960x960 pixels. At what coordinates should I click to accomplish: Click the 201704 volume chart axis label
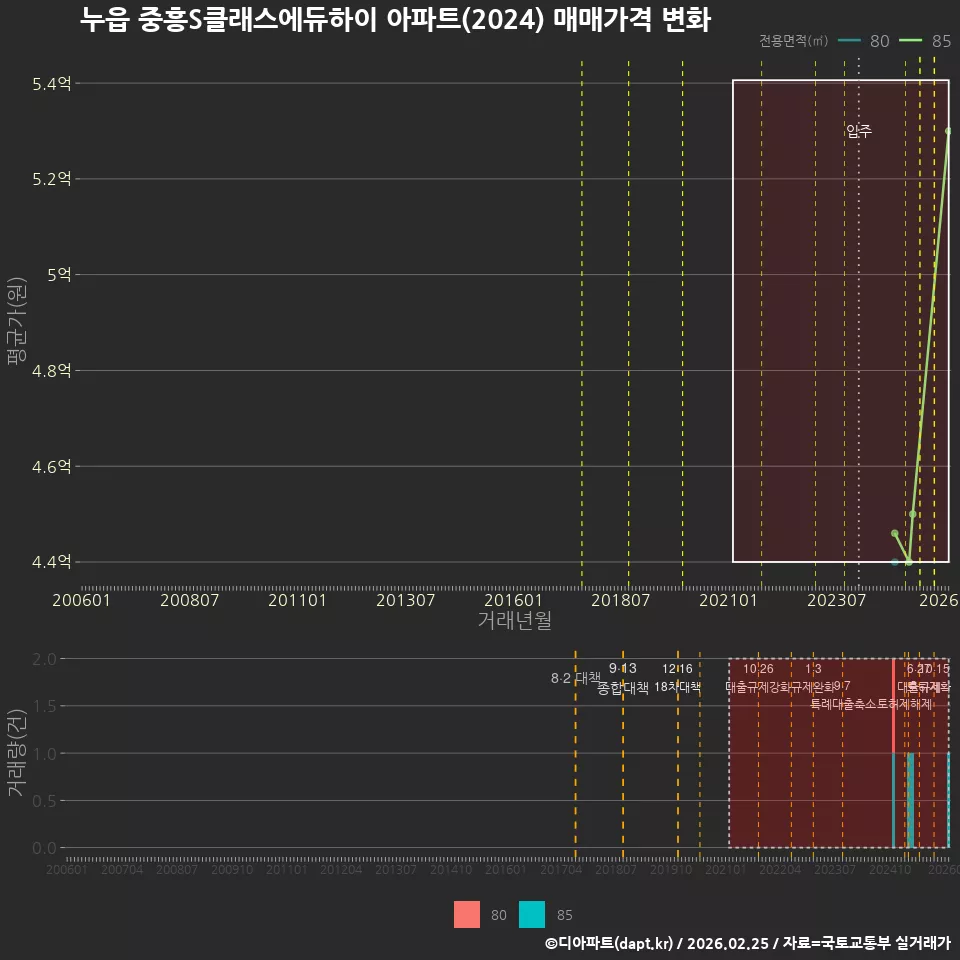point(561,869)
